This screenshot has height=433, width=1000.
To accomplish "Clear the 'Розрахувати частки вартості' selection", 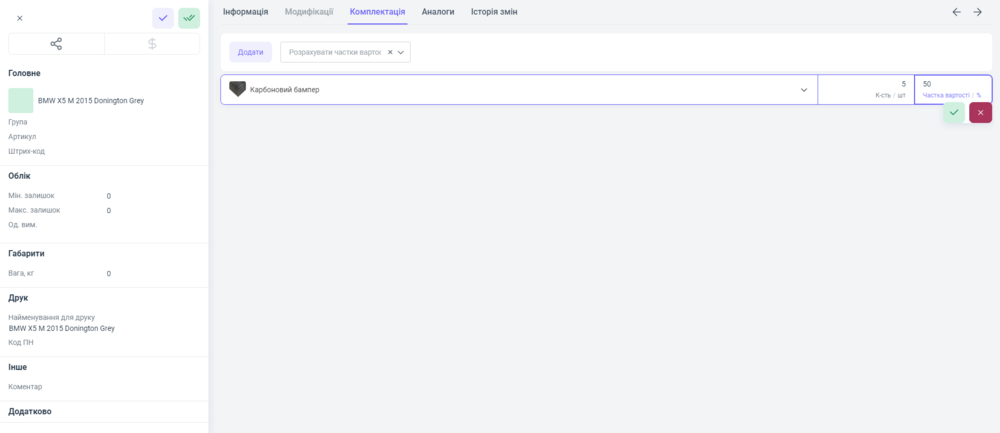I will pyautogui.click(x=390, y=52).
